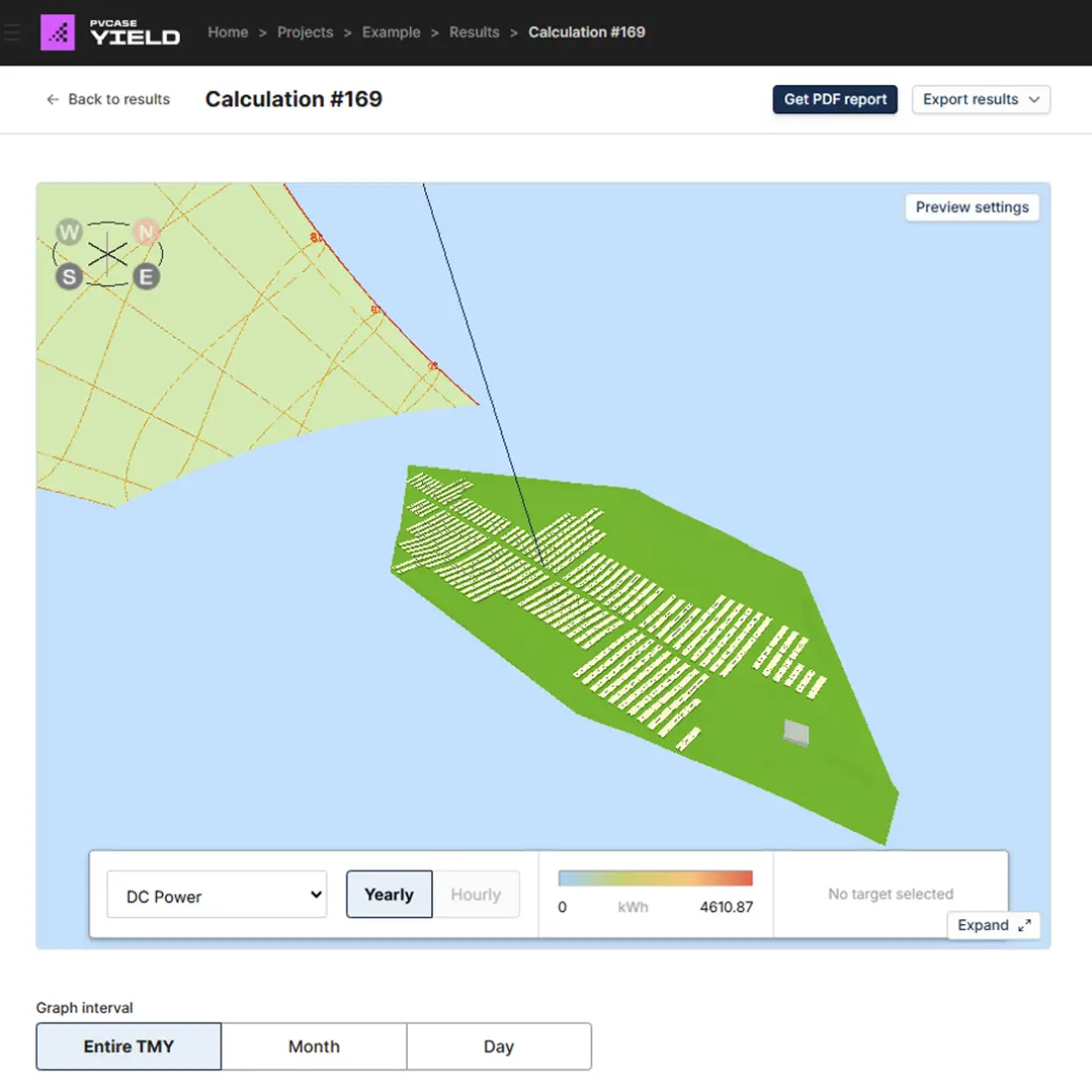This screenshot has height=1092, width=1092.
Task: Click the back arrow next to Back to results
Action: tap(51, 99)
